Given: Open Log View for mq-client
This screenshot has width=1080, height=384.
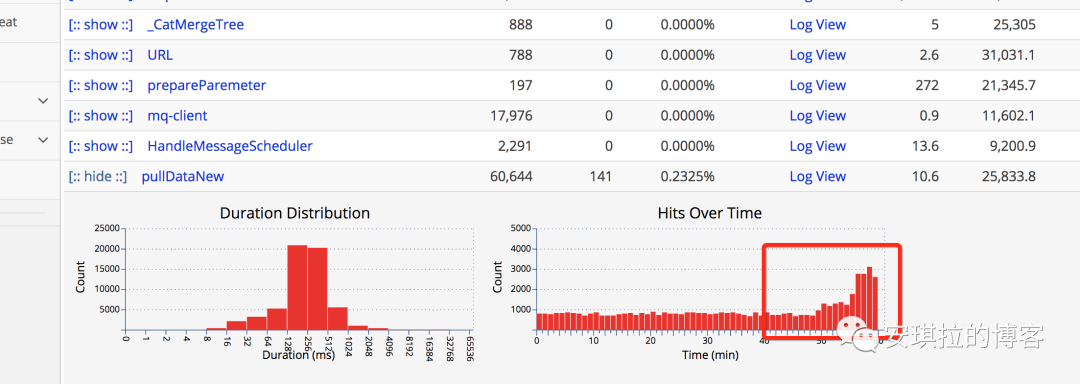Looking at the screenshot, I should pos(818,116).
